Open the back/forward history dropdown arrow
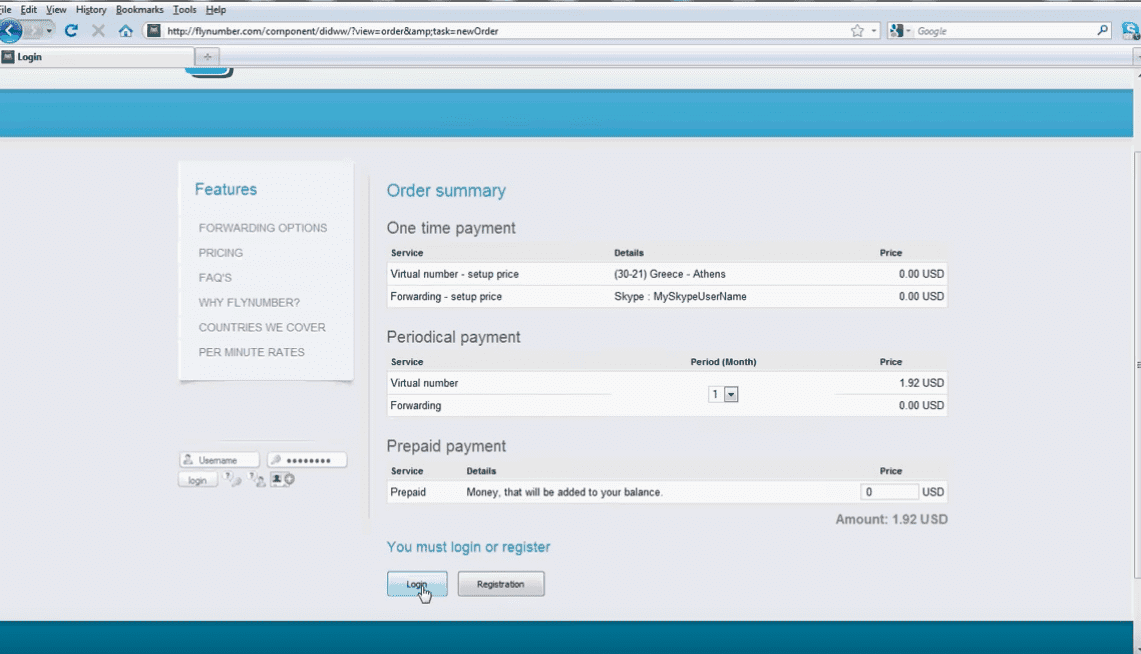Image resolution: width=1141 pixels, height=654 pixels. tap(49, 31)
